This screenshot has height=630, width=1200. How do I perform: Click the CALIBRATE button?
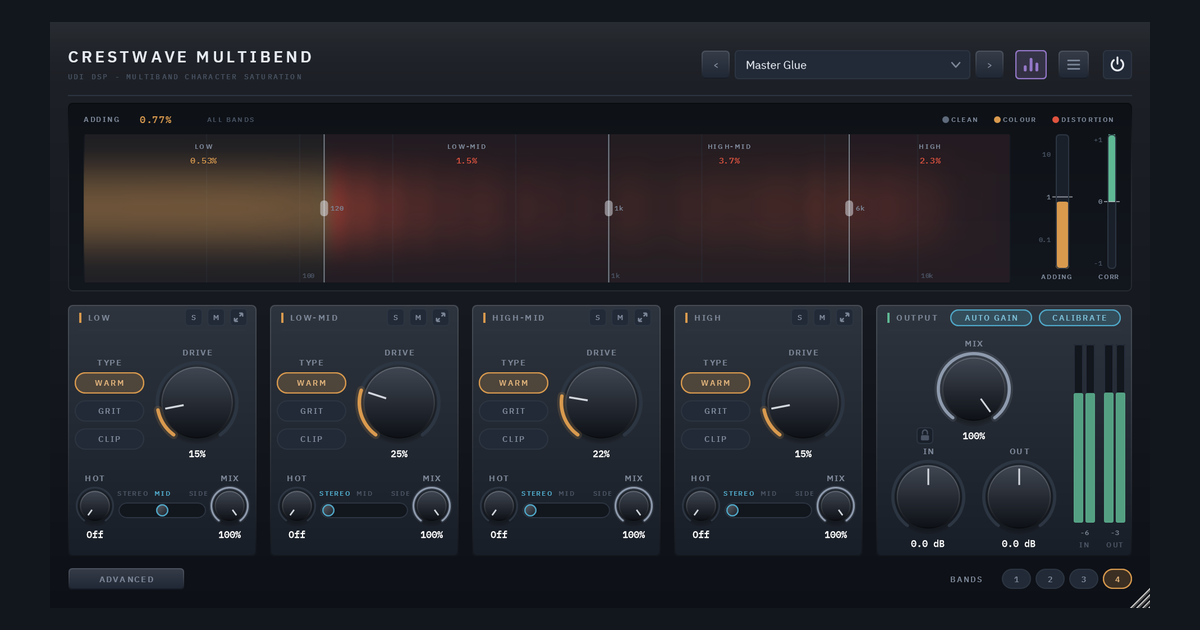(1080, 318)
